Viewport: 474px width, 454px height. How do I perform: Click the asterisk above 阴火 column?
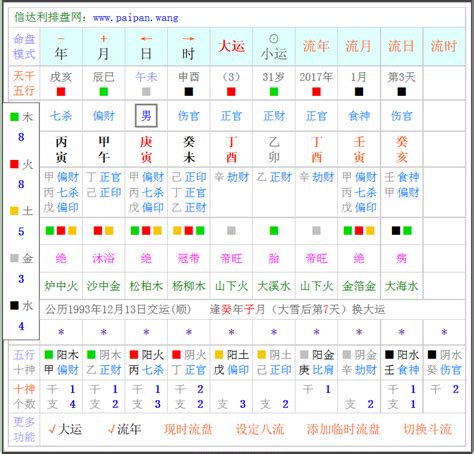click(189, 332)
